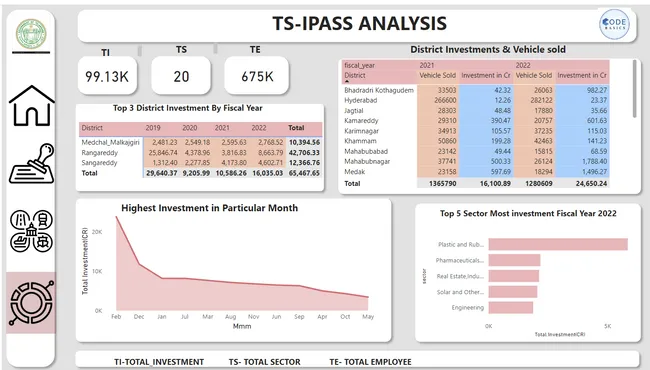Select the TI card showing 99.13K
The image size is (650, 370).
pos(107,76)
